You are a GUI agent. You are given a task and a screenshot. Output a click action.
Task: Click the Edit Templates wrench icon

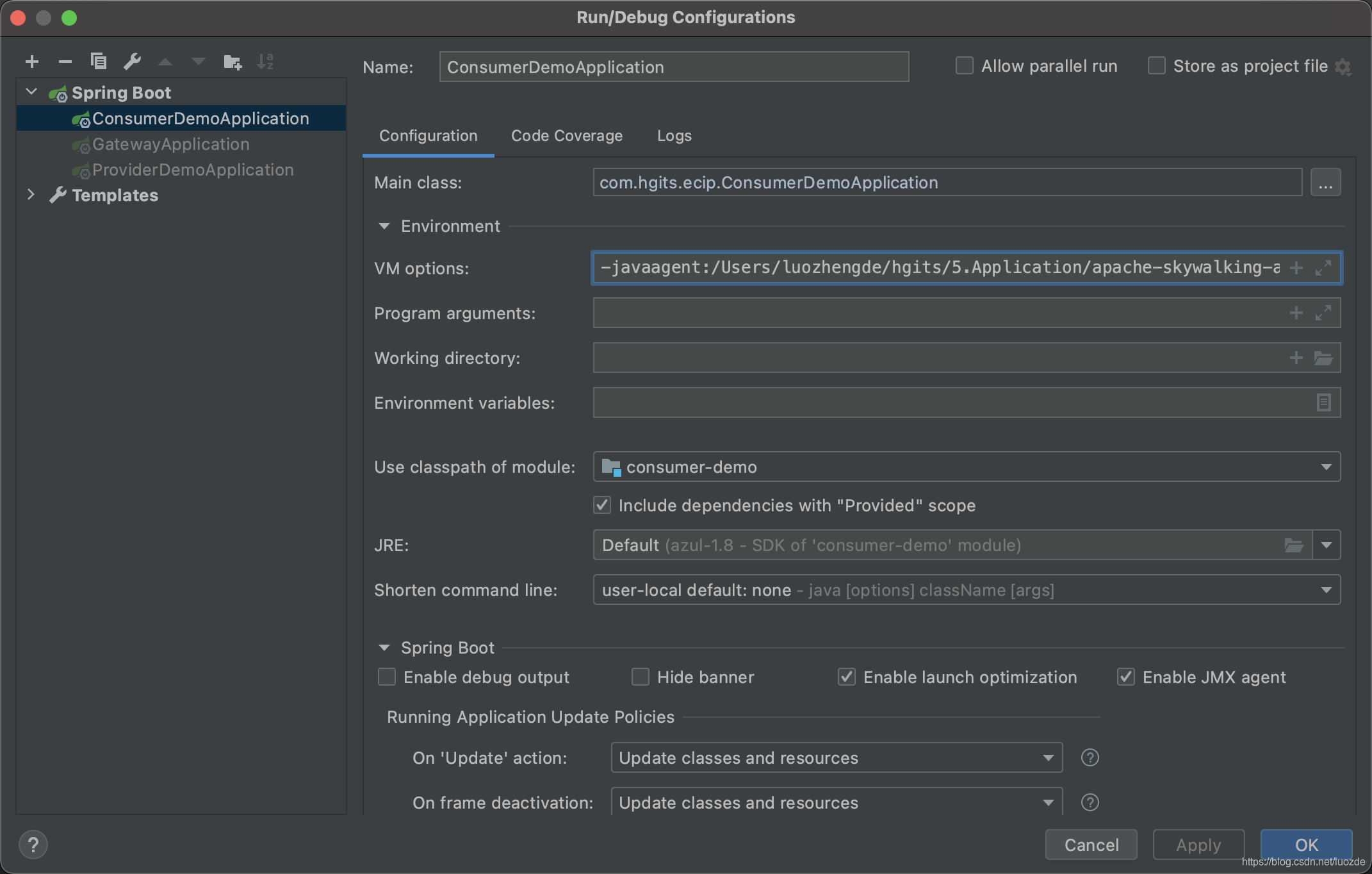132,62
